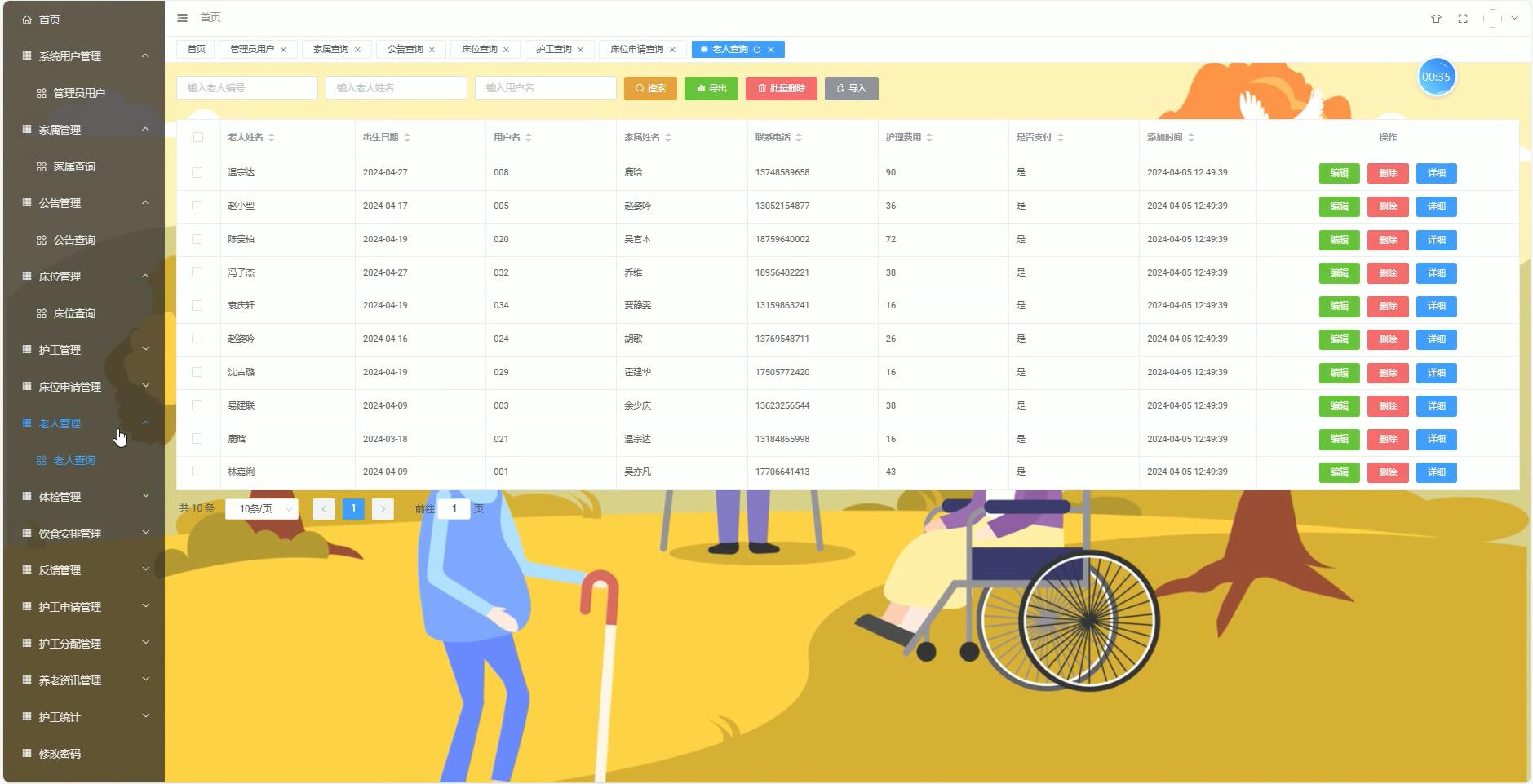Viewport: 1533px width, 784px height.
Task: Close the 护工查询 tab
Action: (580, 50)
